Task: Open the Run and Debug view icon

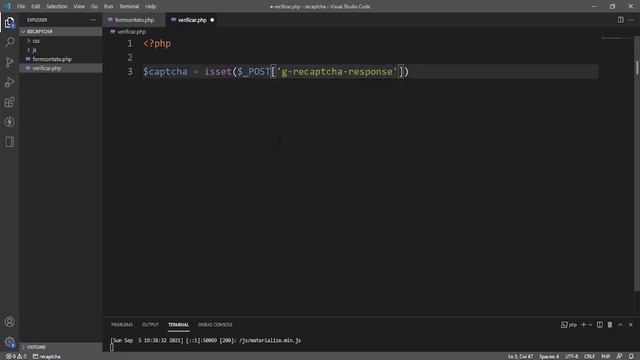Action: pos(9,82)
